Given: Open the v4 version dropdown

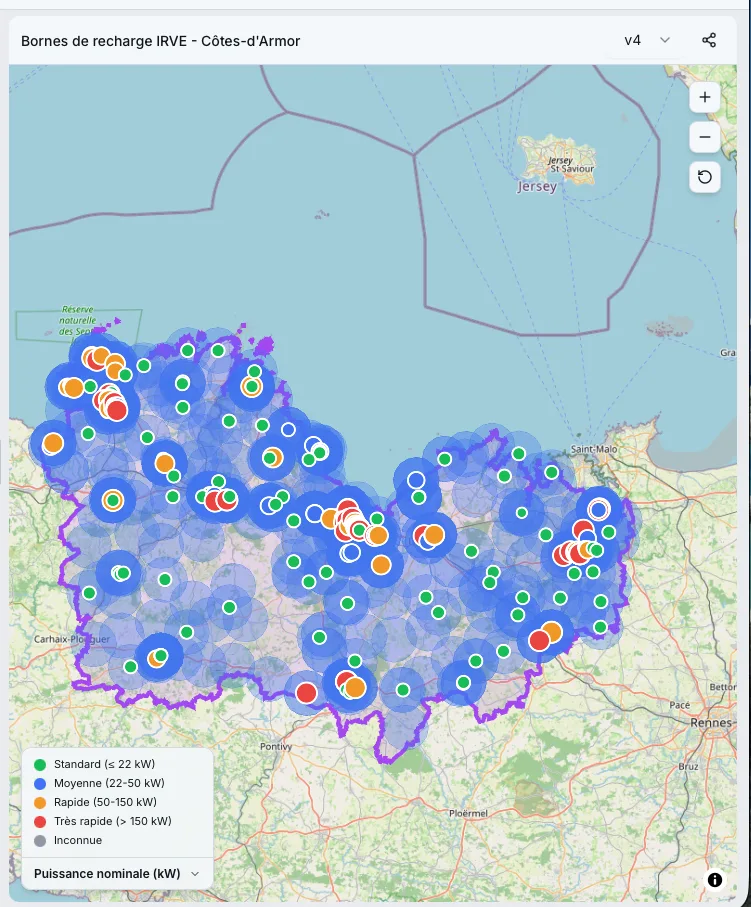Looking at the screenshot, I should [x=647, y=40].
